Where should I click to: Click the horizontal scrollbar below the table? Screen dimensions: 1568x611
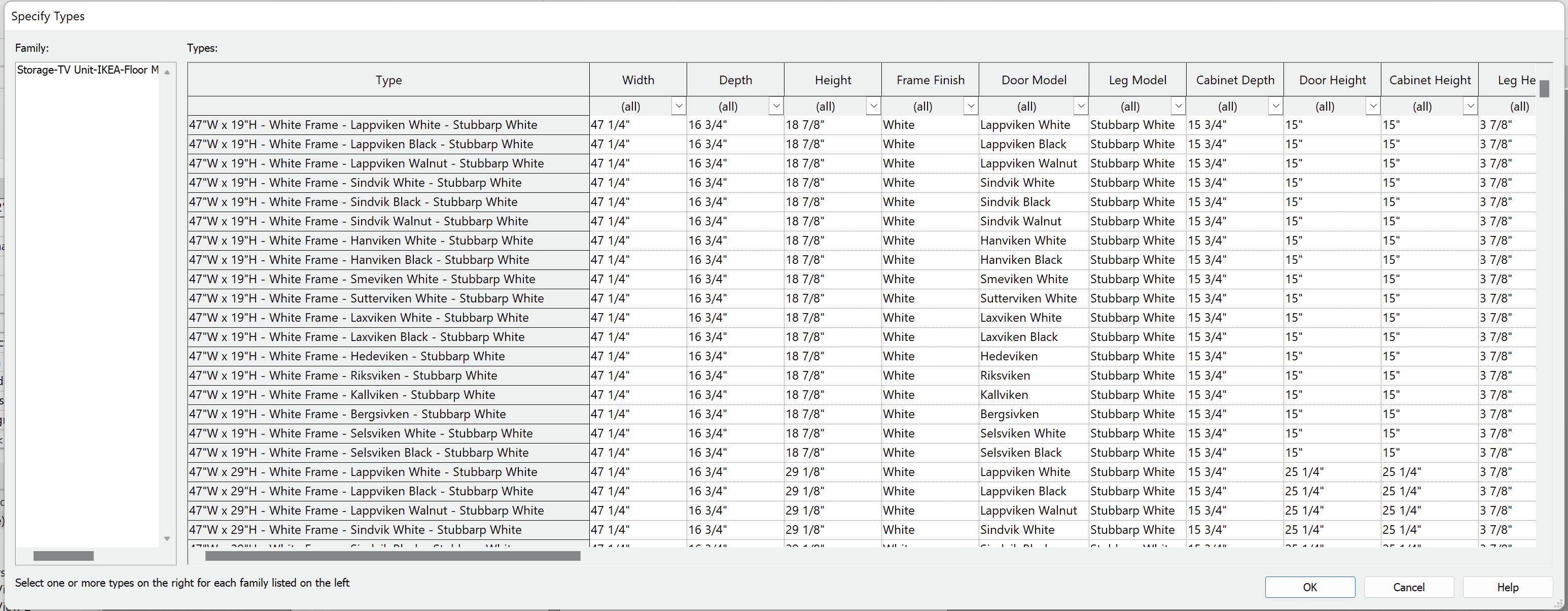point(391,556)
